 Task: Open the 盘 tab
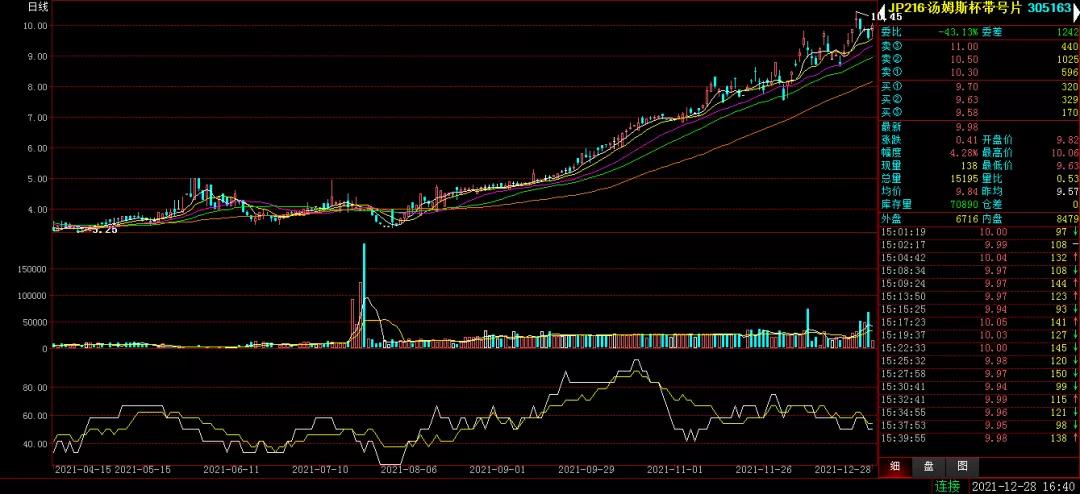[x=928, y=465]
